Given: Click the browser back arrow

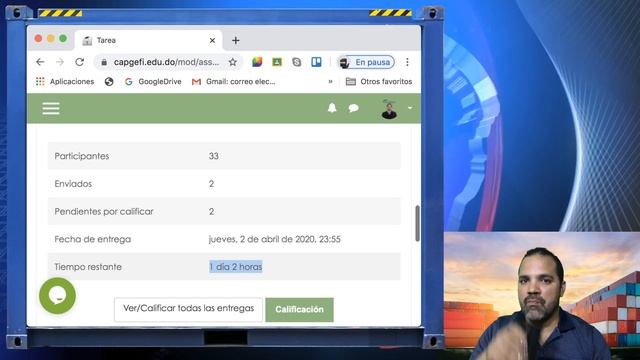Looking at the screenshot, I should (x=40, y=62).
